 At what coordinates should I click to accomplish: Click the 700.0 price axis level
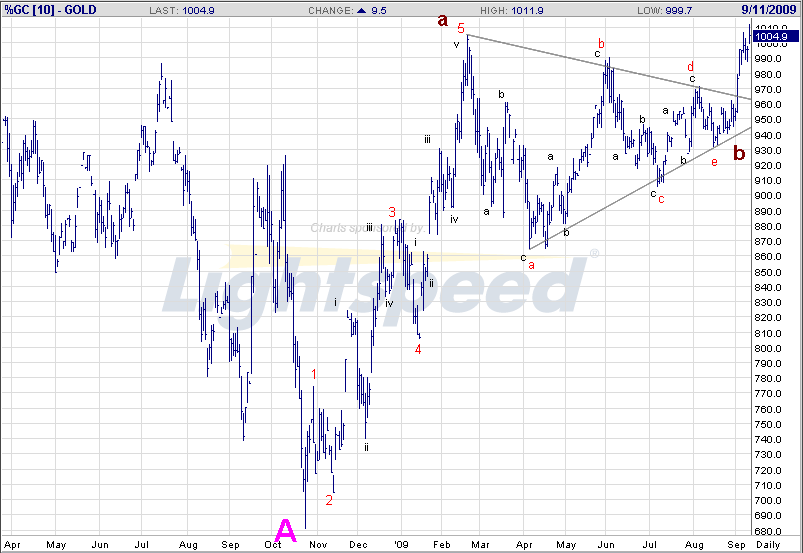770,501
